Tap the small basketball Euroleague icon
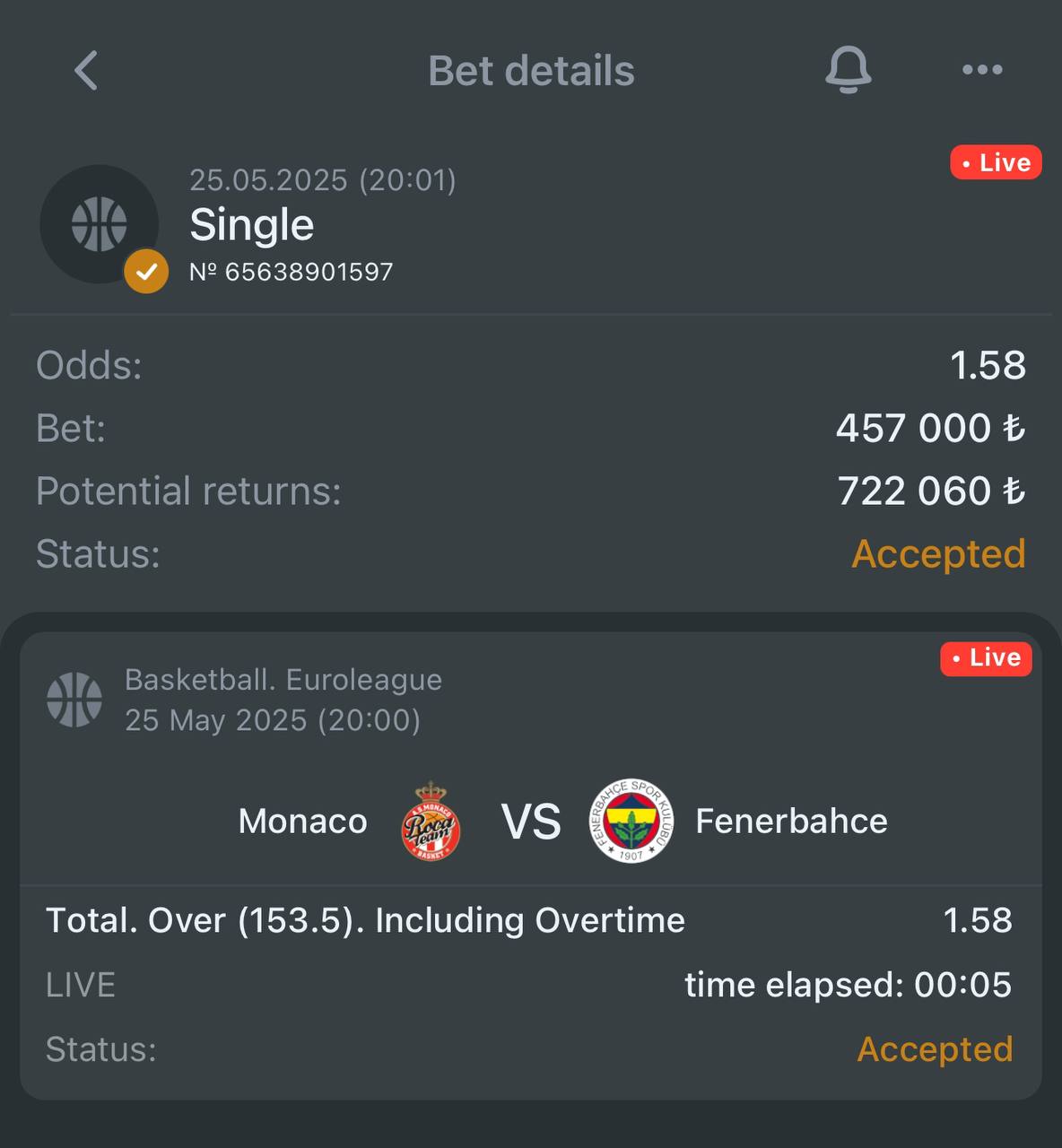Viewport: 1062px width, 1148px height. click(x=74, y=700)
